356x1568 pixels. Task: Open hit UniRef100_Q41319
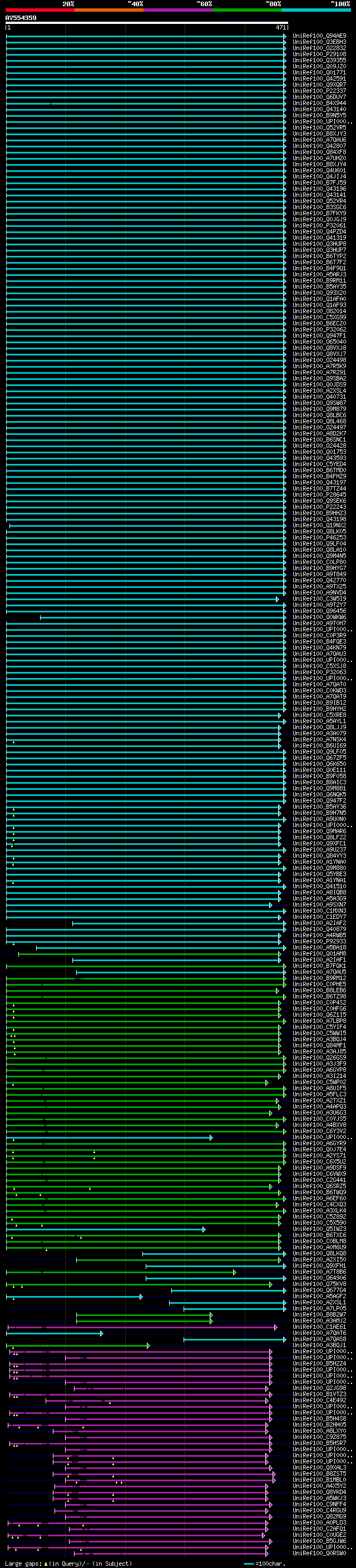pyautogui.click(x=319, y=238)
